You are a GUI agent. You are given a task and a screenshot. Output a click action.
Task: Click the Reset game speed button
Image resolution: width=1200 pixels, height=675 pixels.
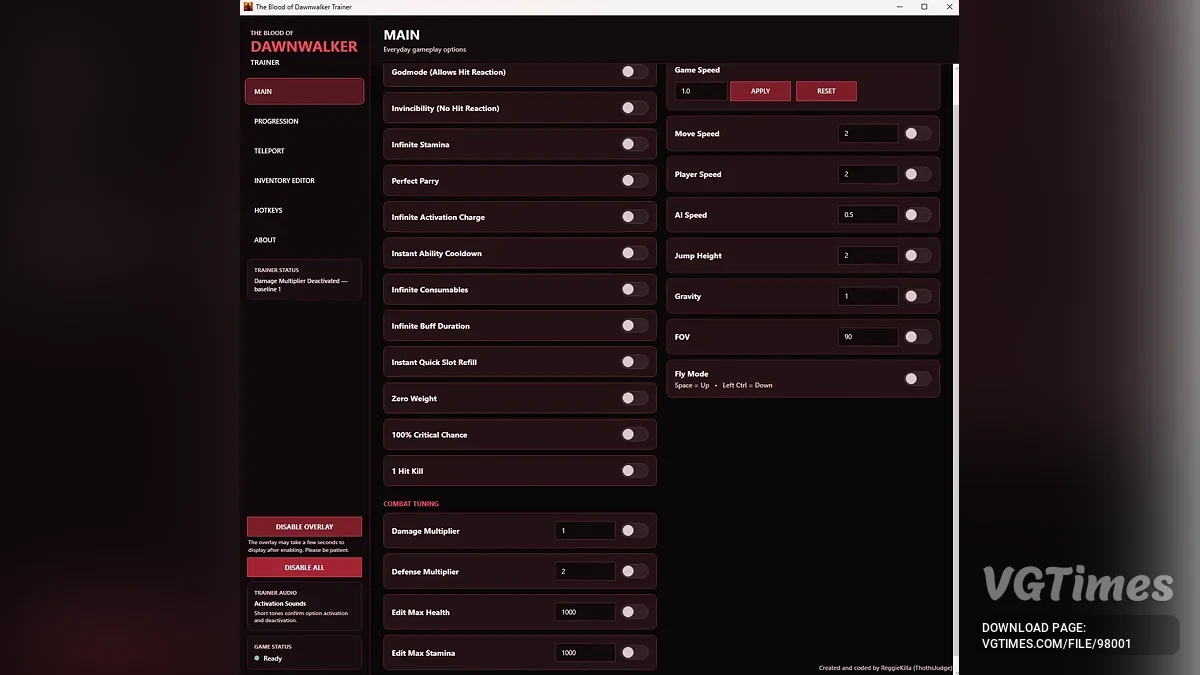click(x=826, y=91)
